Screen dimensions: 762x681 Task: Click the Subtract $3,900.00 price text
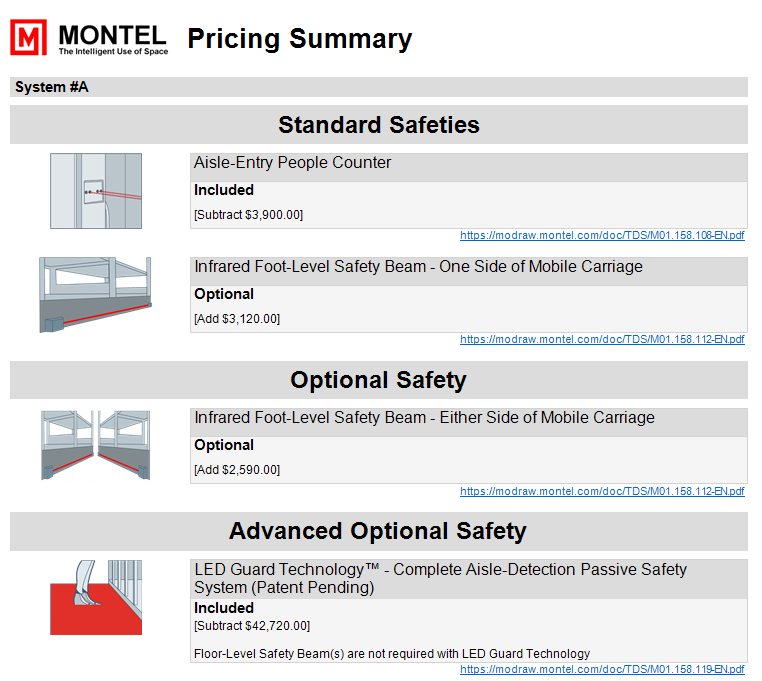[x=249, y=215]
